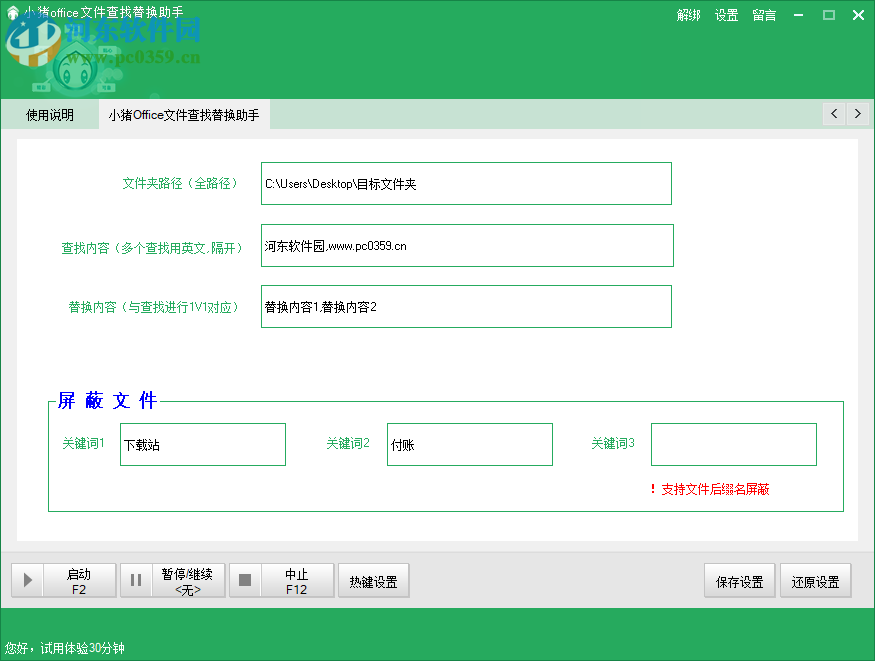Open 设置 from the title bar
Image resolution: width=875 pixels, height=661 pixels.
click(726, 15)
